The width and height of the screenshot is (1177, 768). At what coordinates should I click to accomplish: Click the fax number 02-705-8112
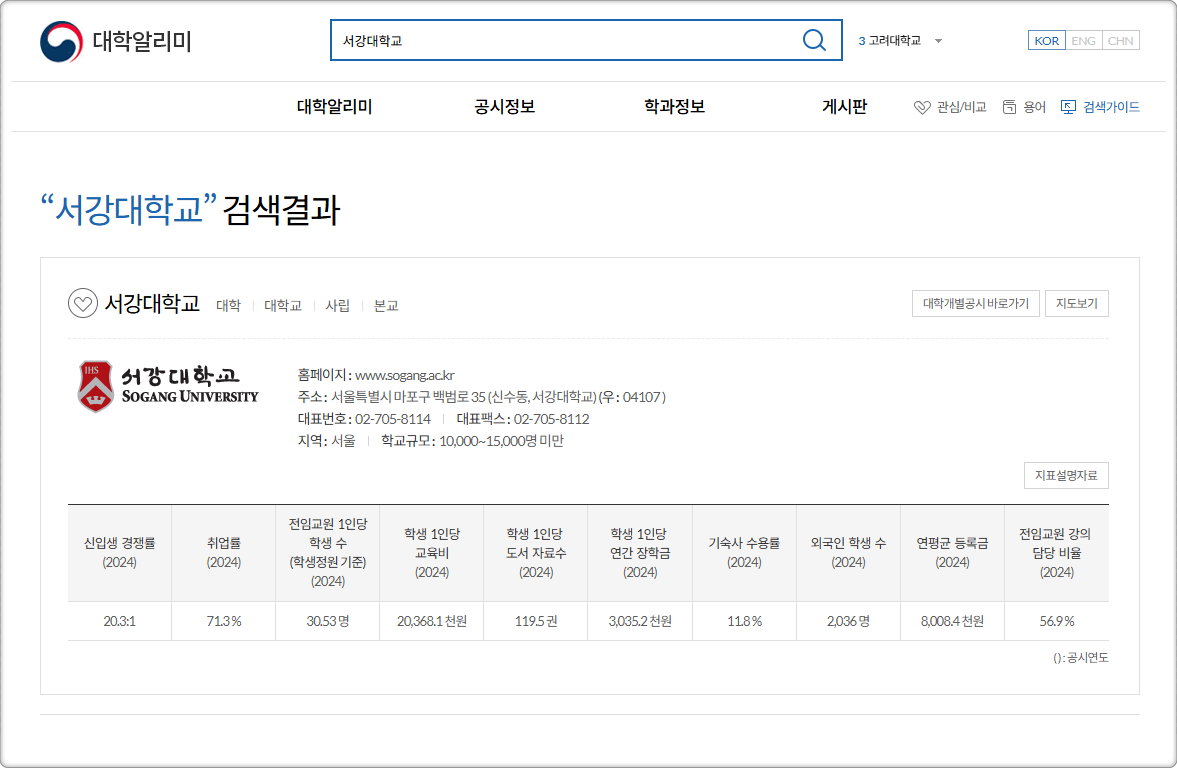[552, 419]
